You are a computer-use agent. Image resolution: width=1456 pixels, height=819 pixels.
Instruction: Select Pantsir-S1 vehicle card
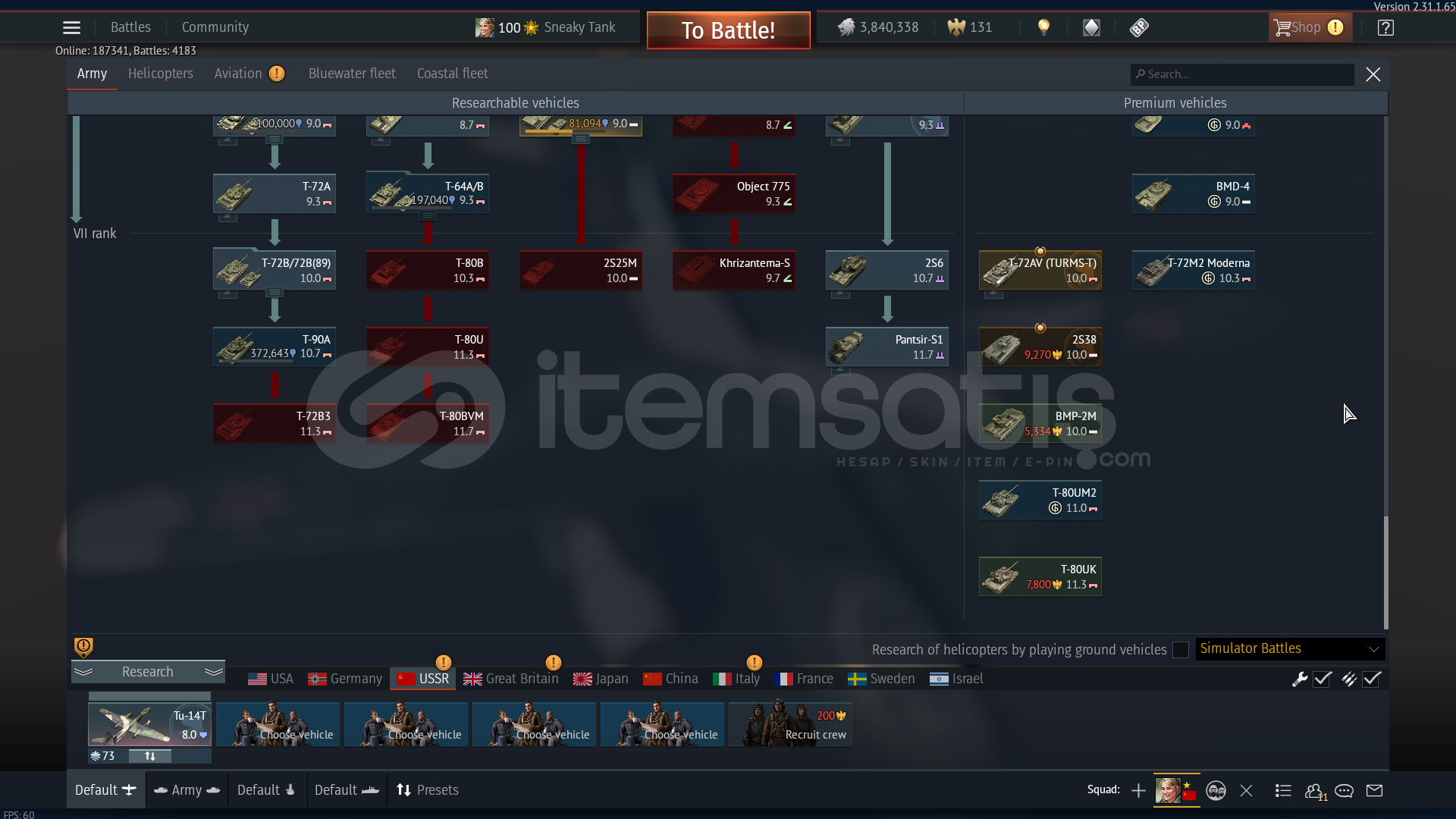coord(887,347)
